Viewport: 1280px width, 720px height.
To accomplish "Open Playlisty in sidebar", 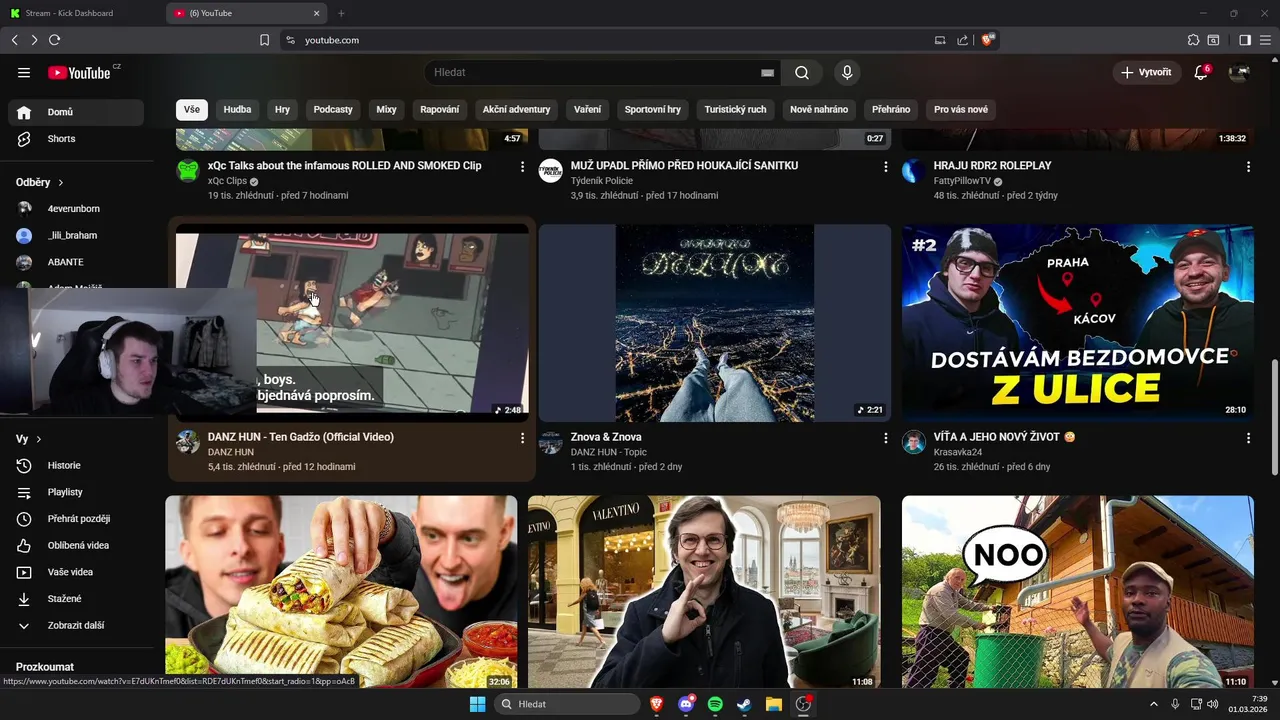I will coord(76,492).
